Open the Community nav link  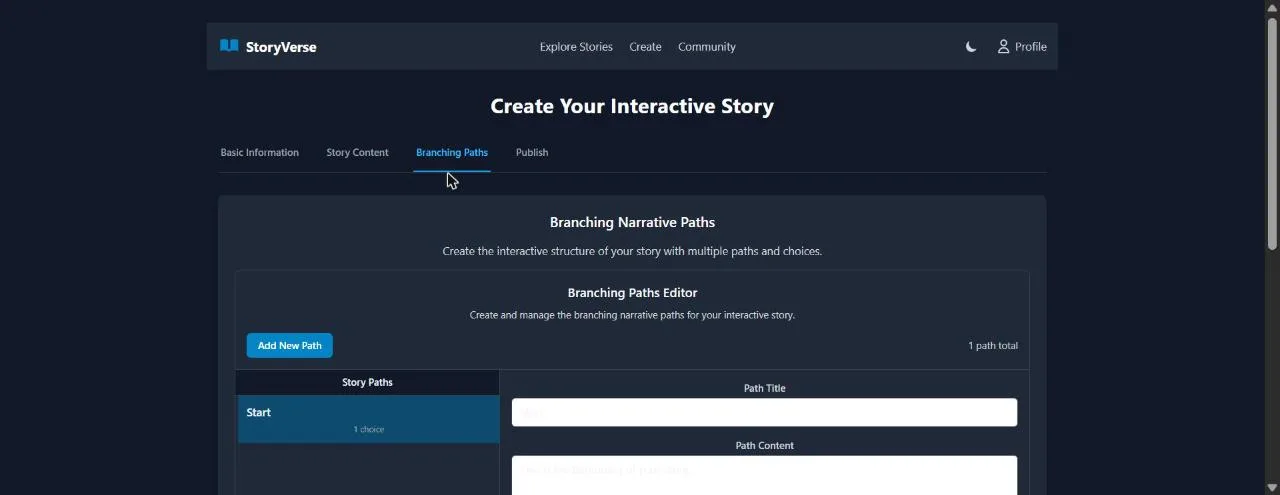coord(707,47)
